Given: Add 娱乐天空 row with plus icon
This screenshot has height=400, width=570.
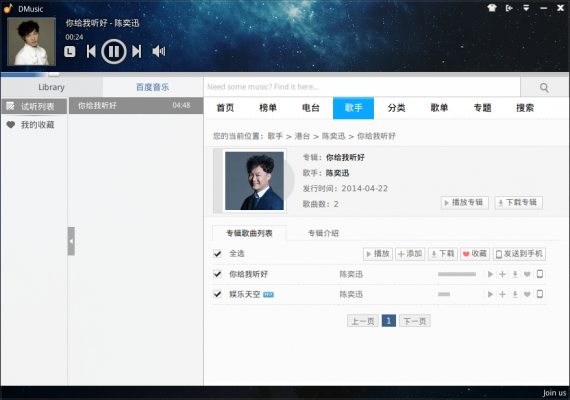Looking at the screenshot, I should click(502, 294).
